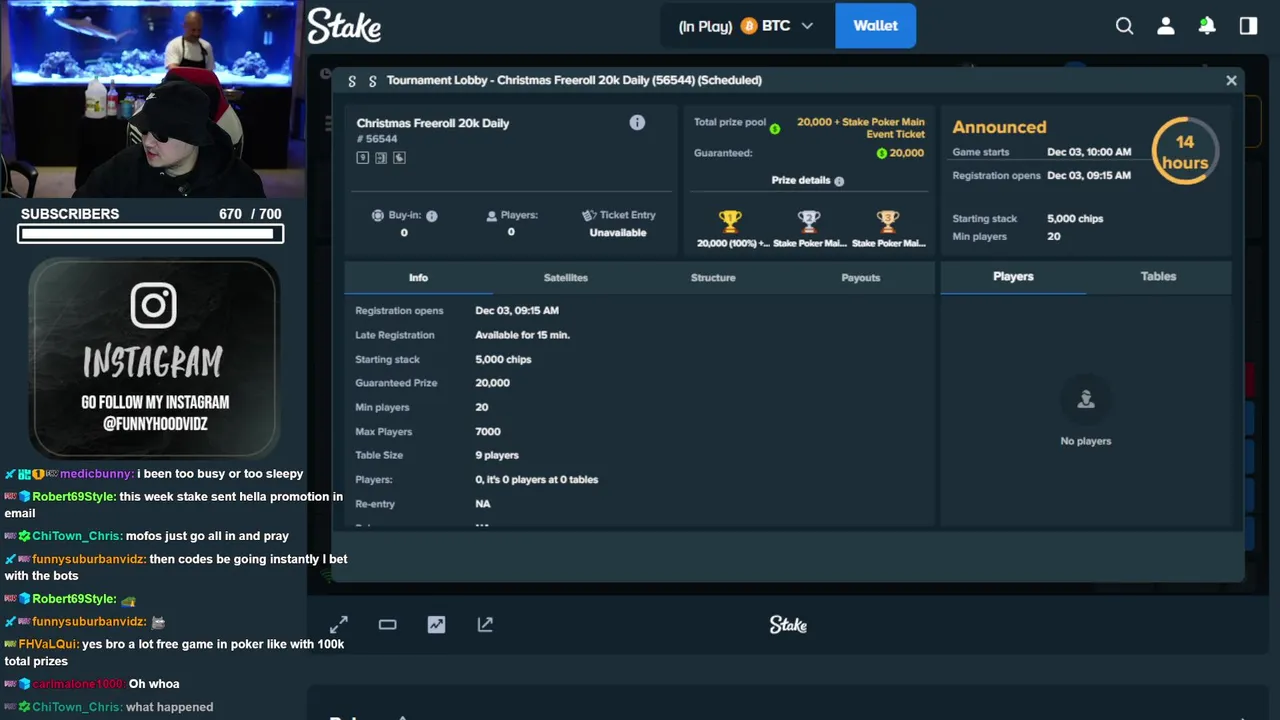Click the (In Play) balance label

705,26
